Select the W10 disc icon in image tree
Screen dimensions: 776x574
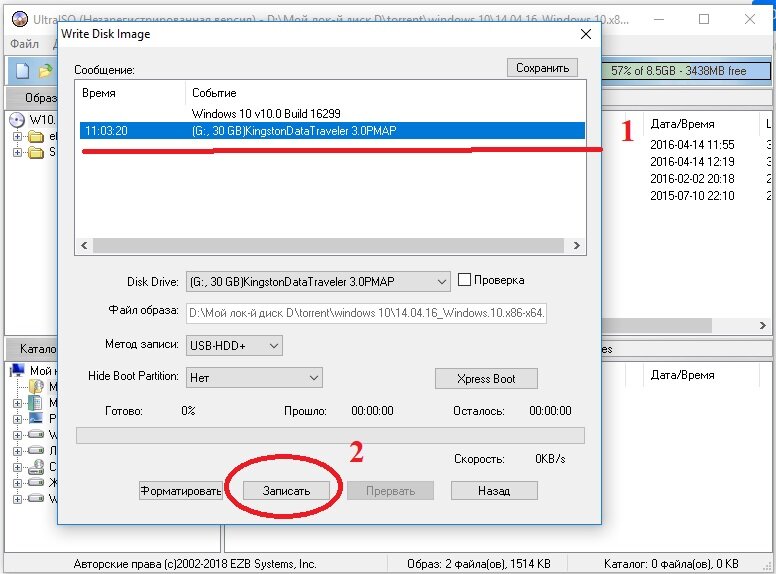click(17, 120)
